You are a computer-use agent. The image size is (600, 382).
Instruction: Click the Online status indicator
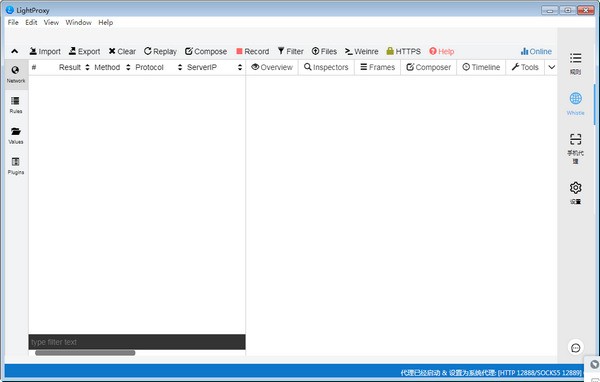click(536, 51)
